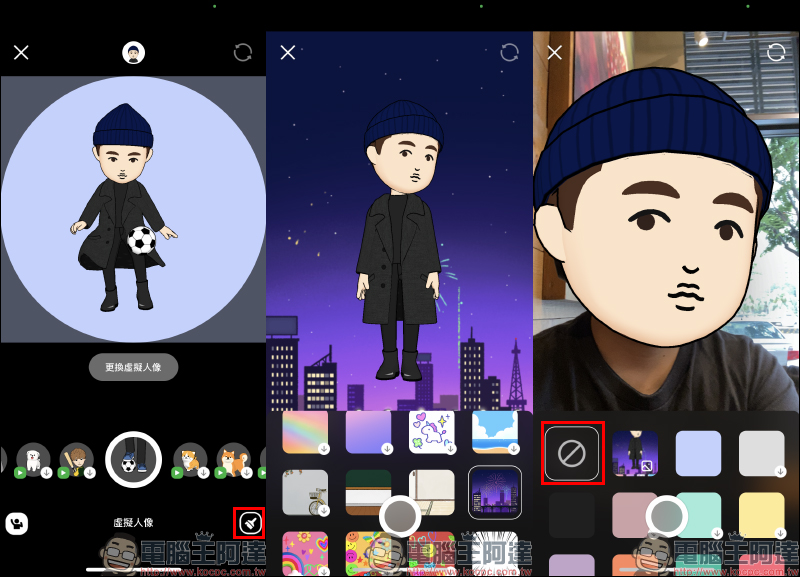Pick the light gray color swatch
Image resolution: width=800 pixels, height=577 pixels.
point(762,454)
